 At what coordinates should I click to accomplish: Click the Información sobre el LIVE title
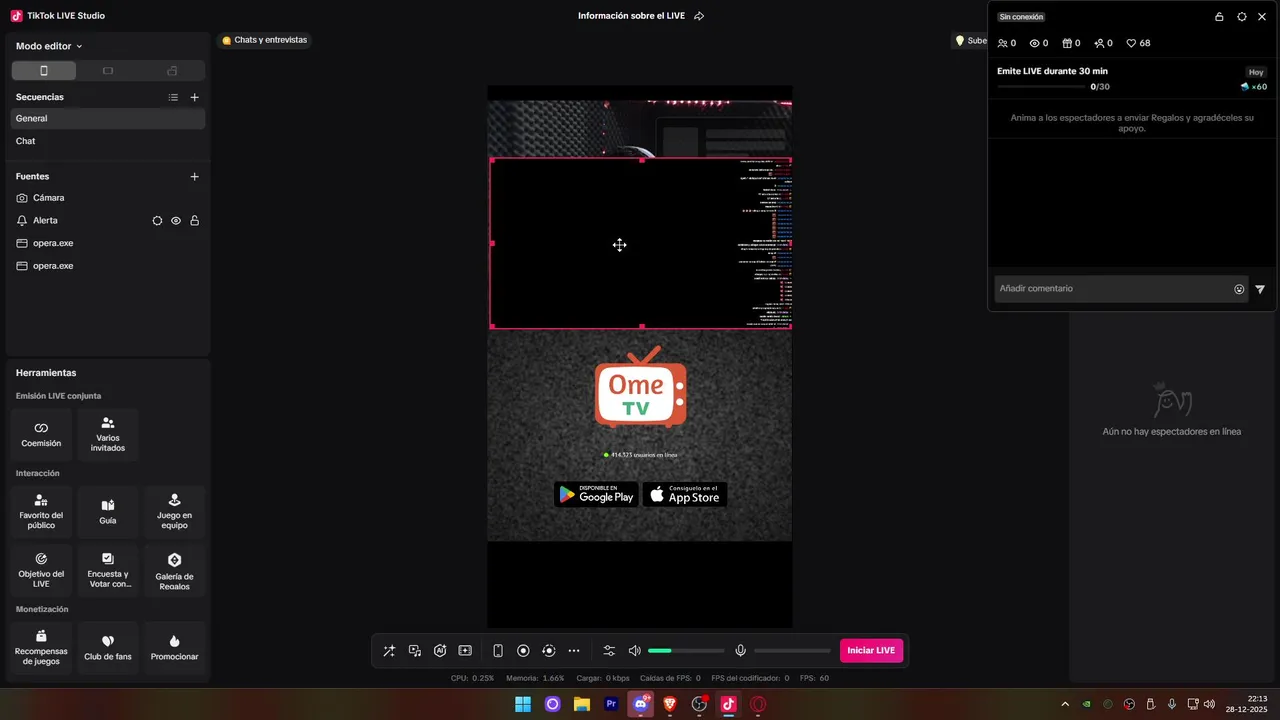631,16
